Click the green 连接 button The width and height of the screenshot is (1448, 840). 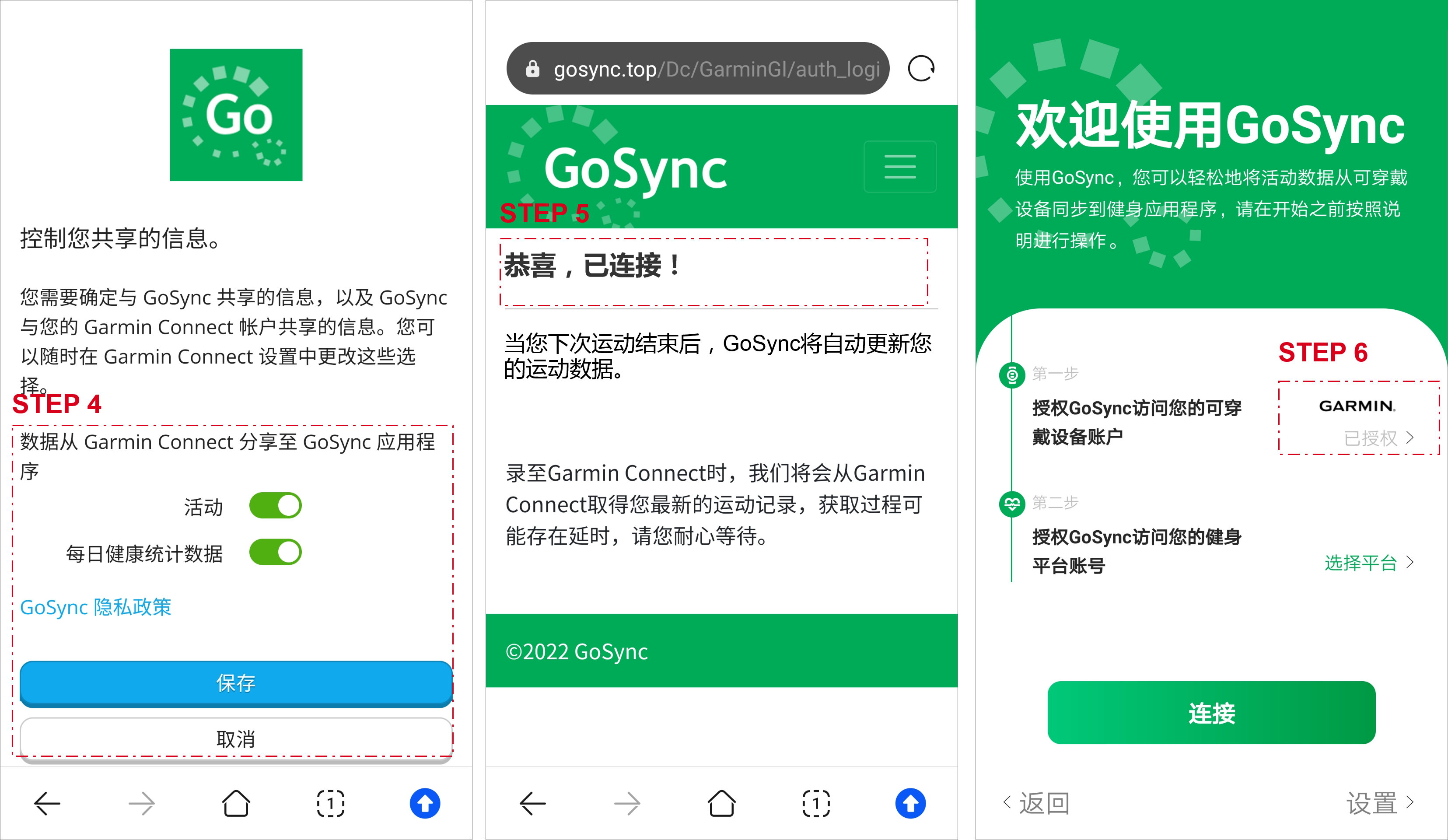point(1211,712)
